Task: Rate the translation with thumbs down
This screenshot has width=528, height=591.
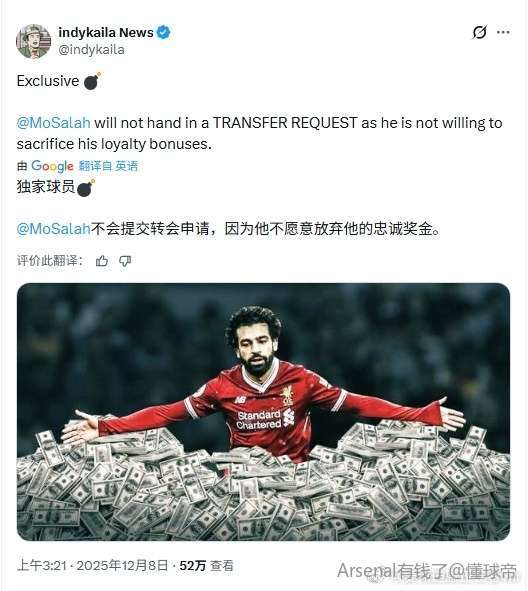Action: [x=125, y=261]
